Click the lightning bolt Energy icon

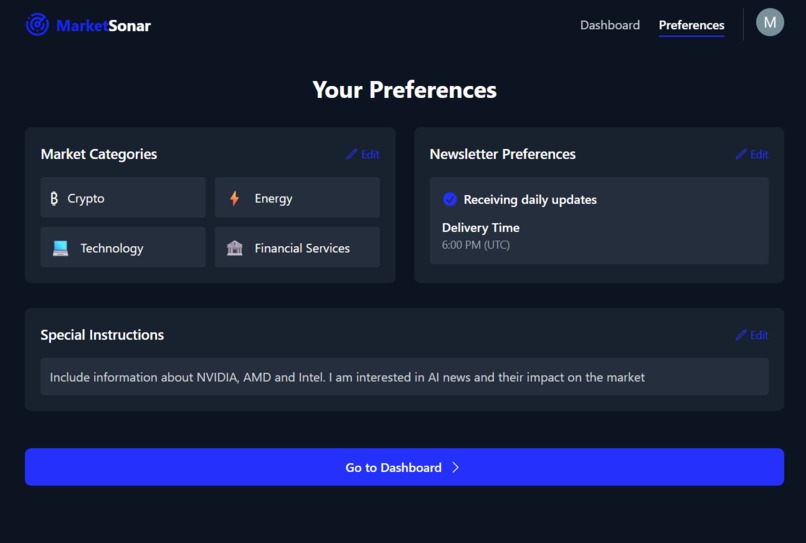pyautogui.click(x=234, y=198)
